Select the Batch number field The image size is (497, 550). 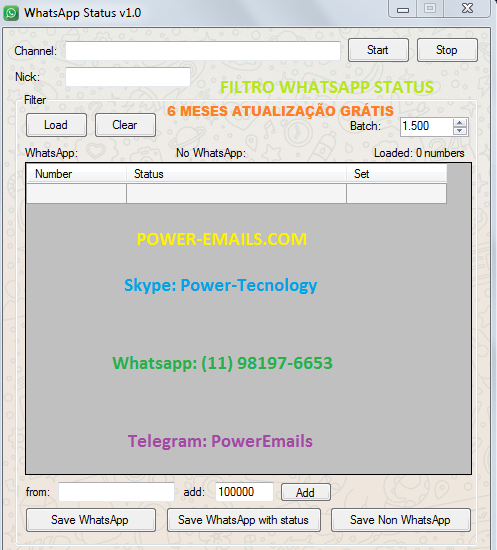[427, 126]
